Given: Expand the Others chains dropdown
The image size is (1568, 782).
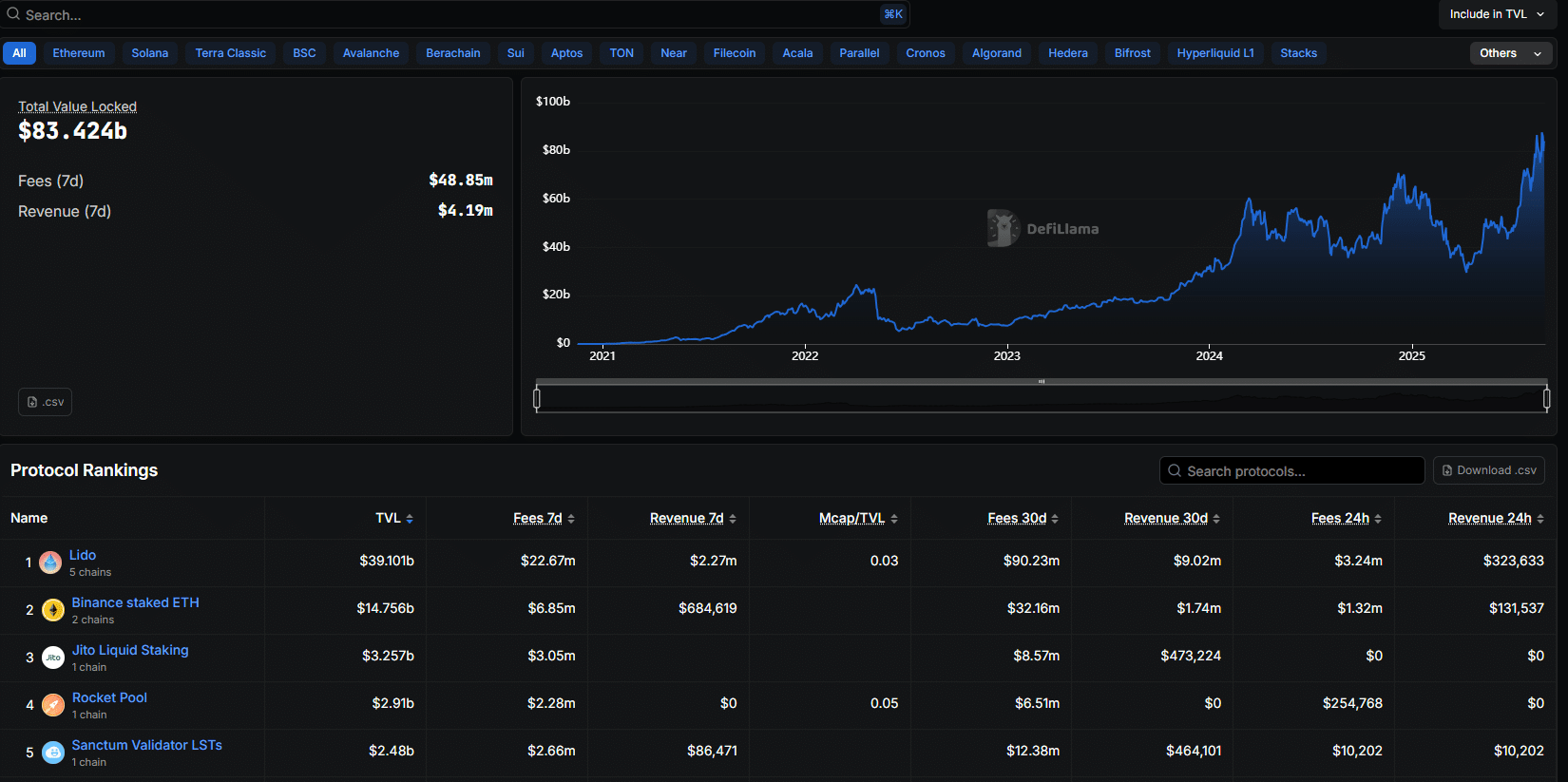Looking at the screenshot, I should tap(1510, 53).
